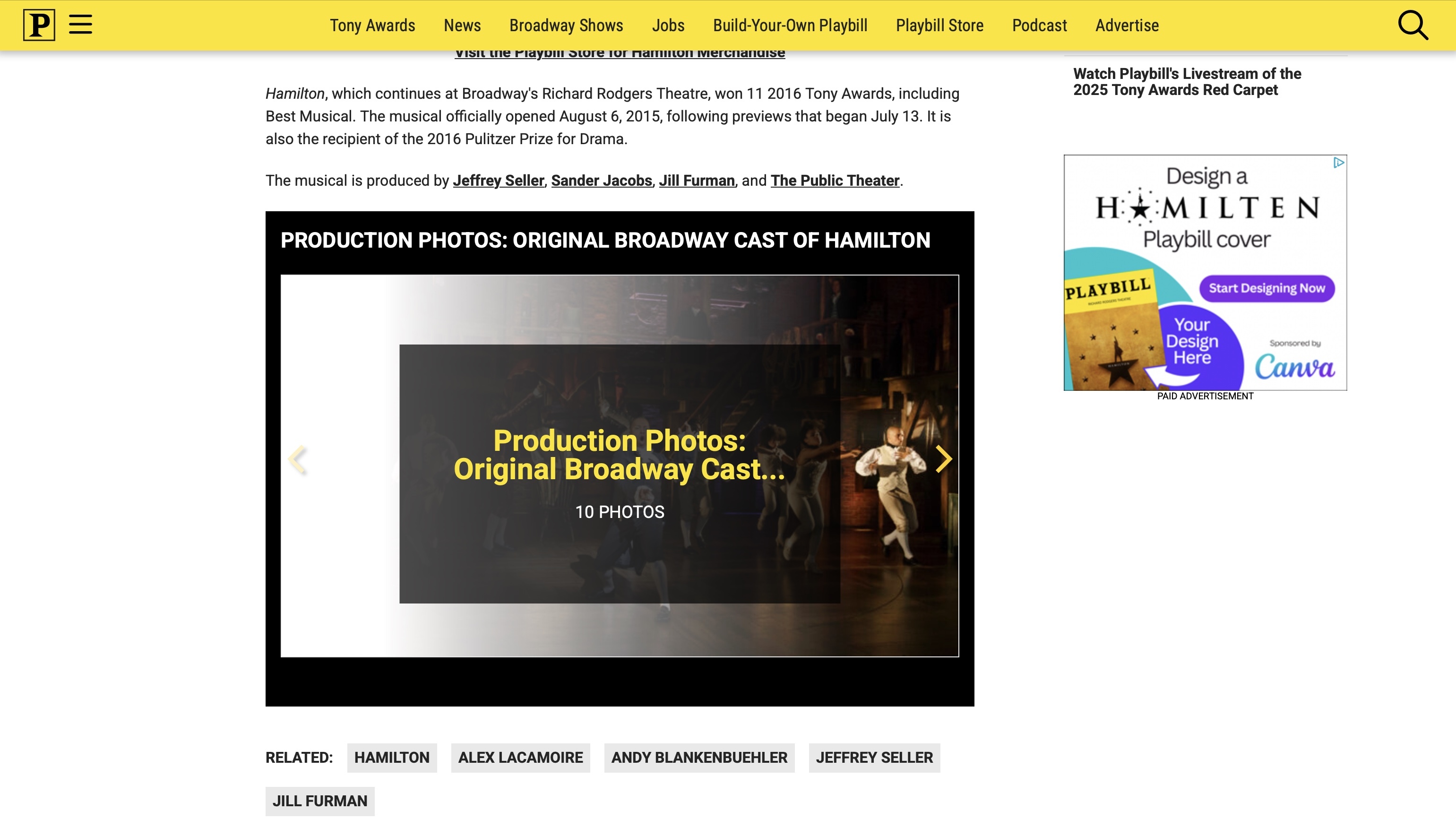Screen dimensions: 1456x819
Task: Select the ALEX LACAMOIRE related tag
Action: [x=520, y=758]
